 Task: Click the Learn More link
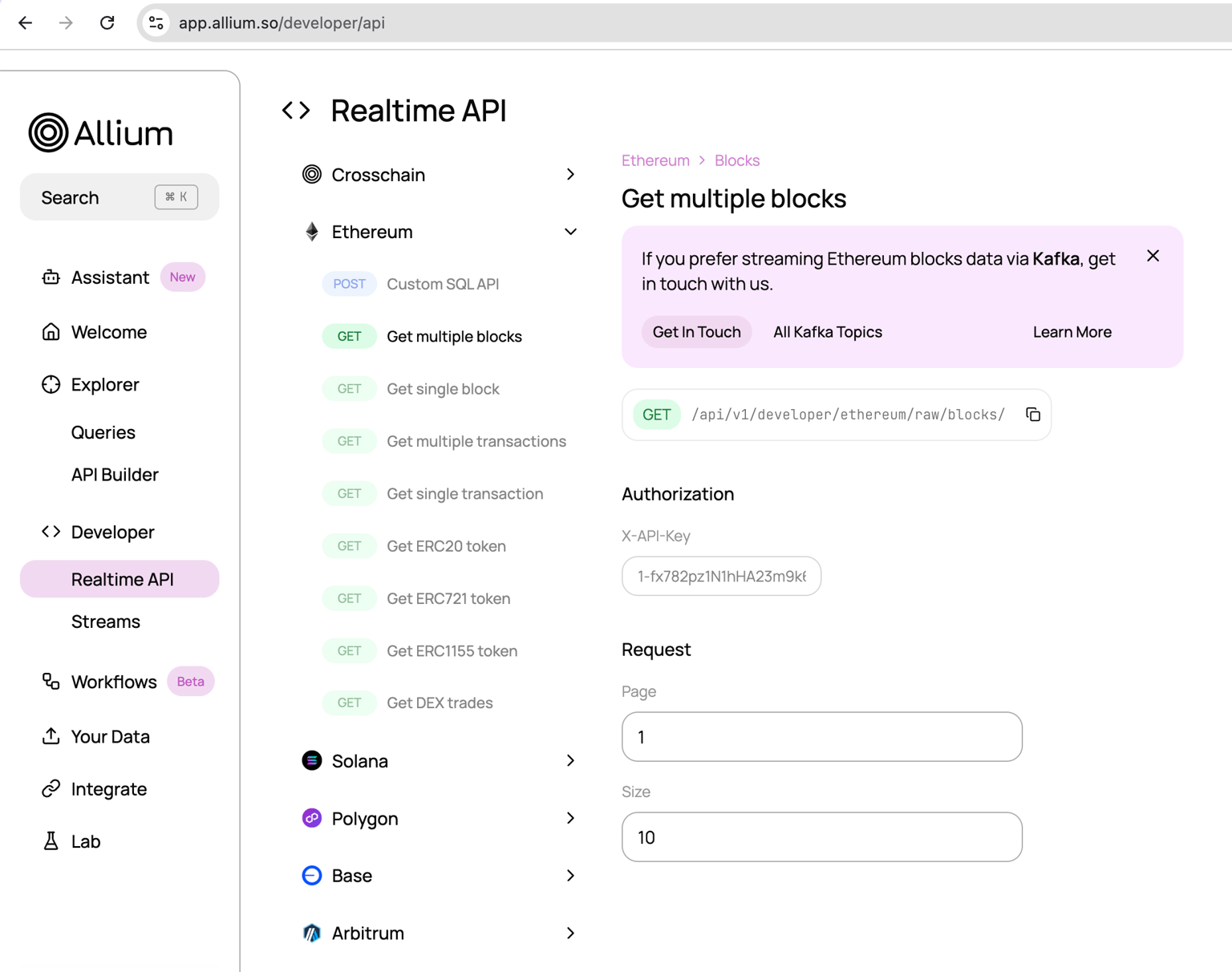click(1072, 332)
